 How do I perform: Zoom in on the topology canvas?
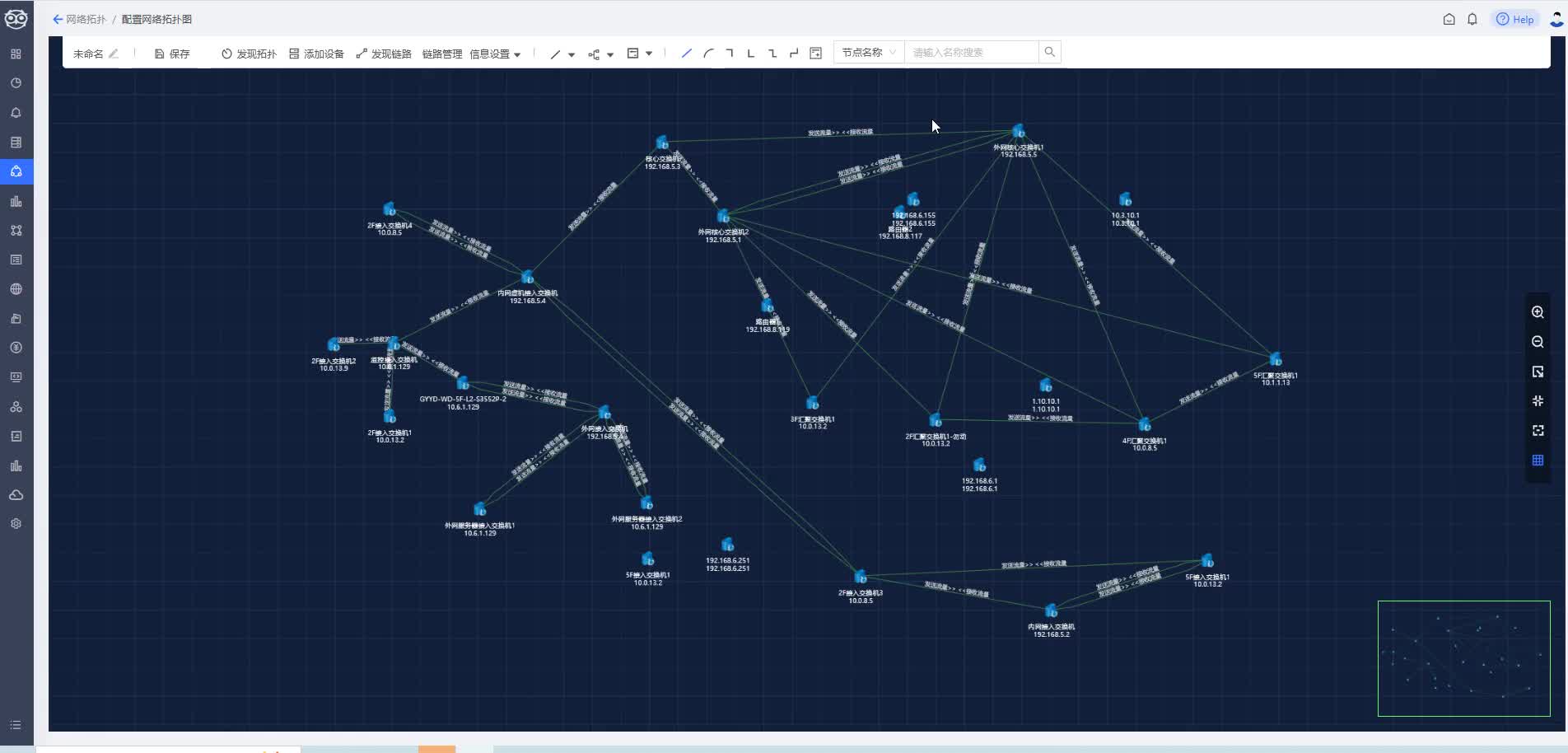(1537, 312)
